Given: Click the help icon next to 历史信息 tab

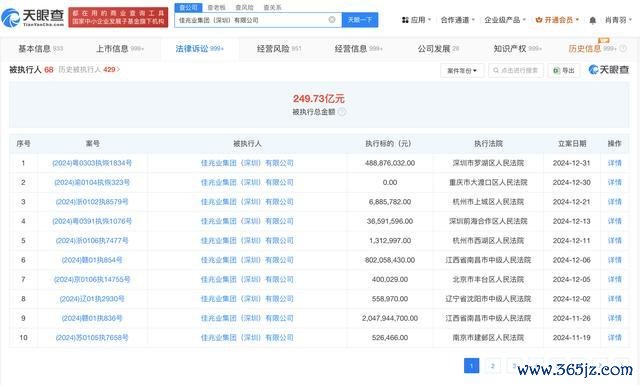Looking at the screenshot, I should click(623, 49).
